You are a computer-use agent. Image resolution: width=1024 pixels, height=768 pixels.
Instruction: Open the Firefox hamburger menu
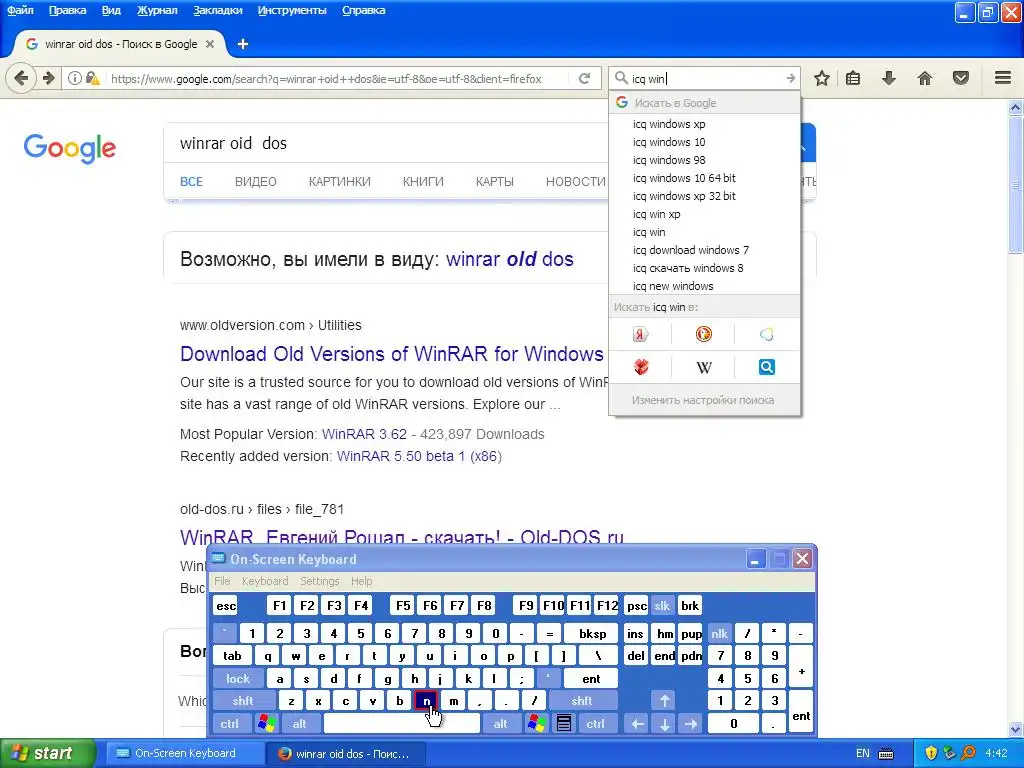point(1003,78)
